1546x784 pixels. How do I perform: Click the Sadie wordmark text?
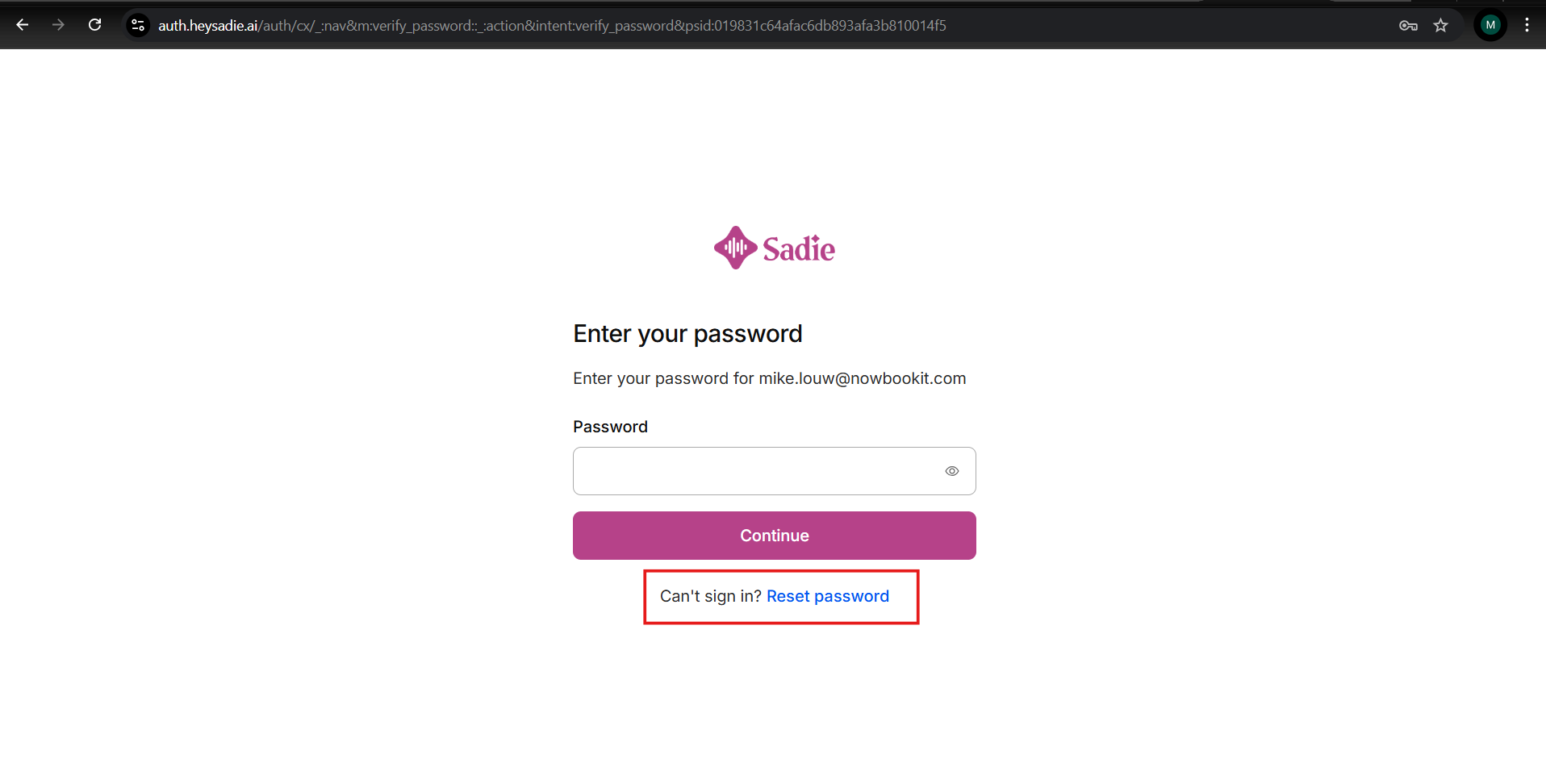[x=799, y=249]
